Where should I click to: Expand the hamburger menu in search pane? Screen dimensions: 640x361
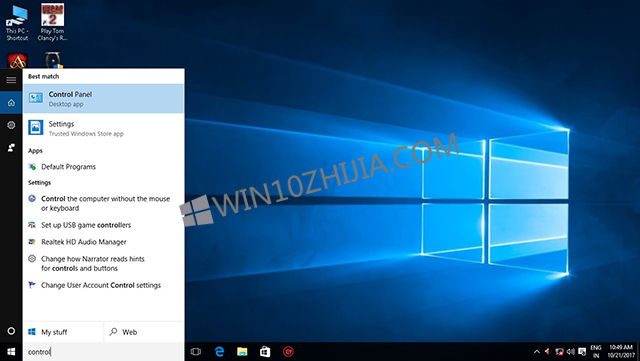[x=11, y=80]
